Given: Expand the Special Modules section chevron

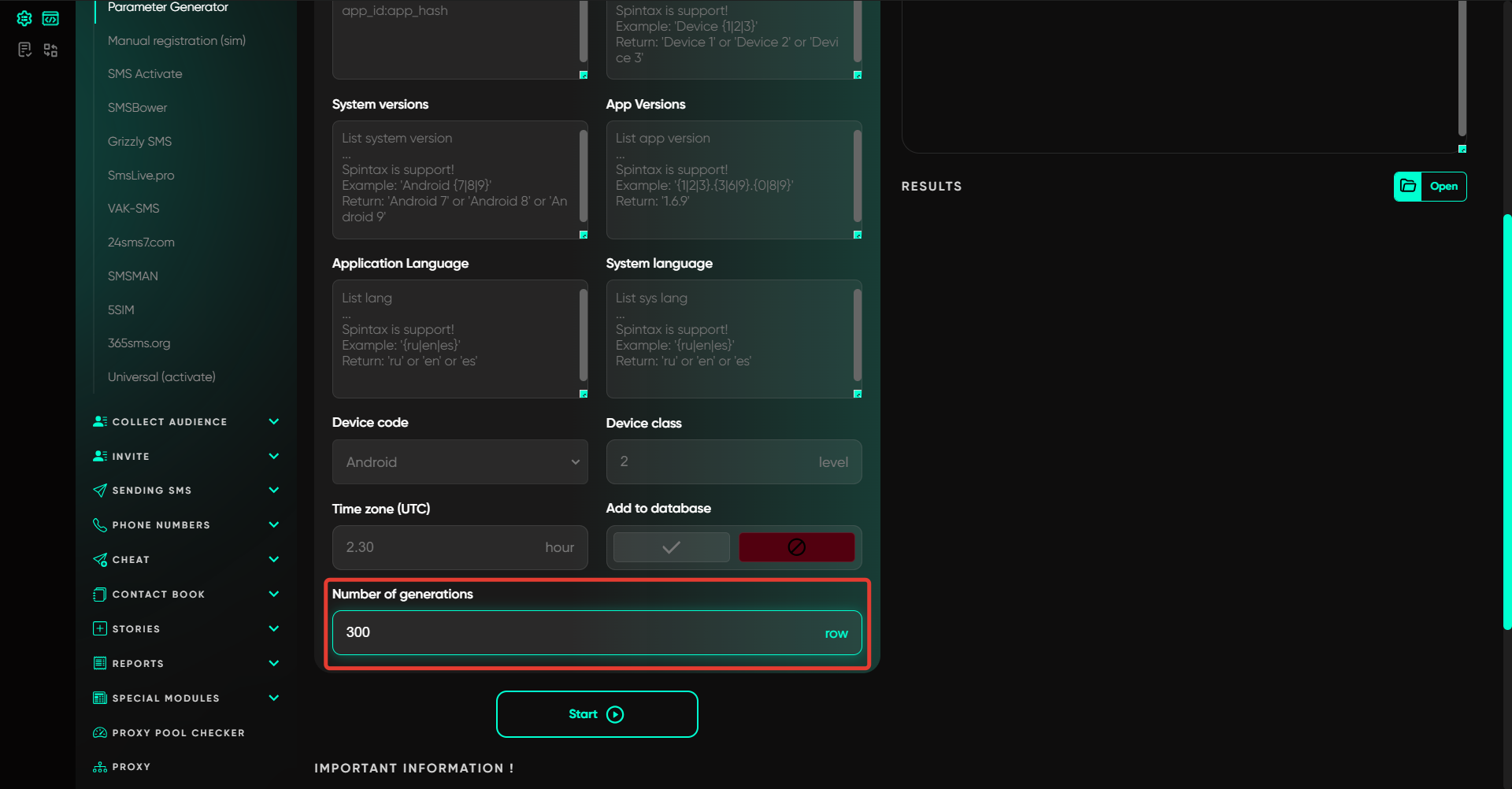Looking at the screenshot, I should tap(273, 698).
